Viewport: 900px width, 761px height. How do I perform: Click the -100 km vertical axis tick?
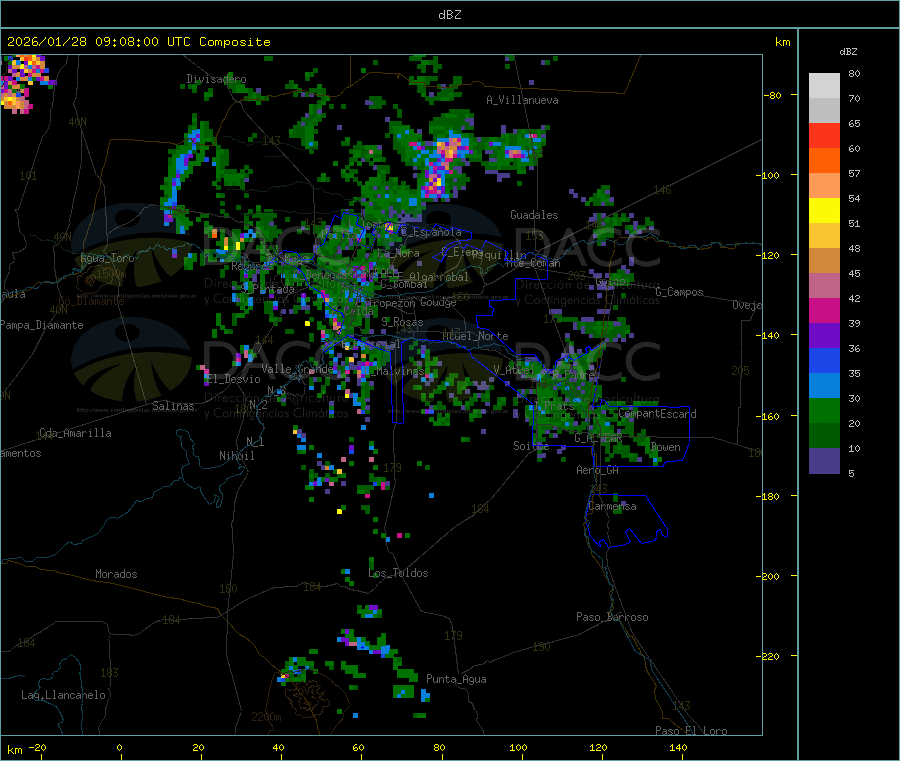click(x=768, y=175)
